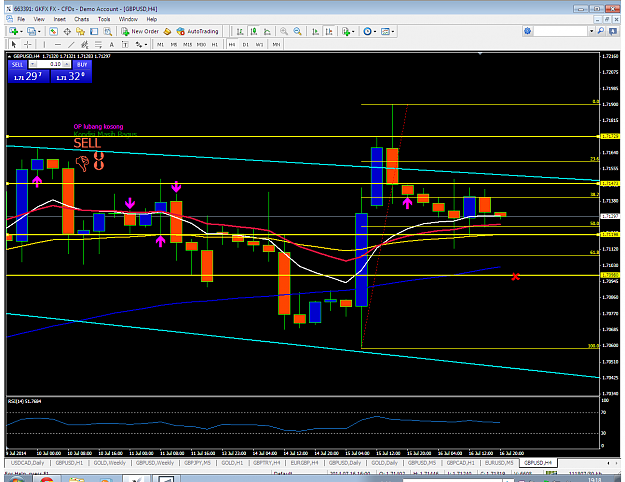Image resolution: width=625 pixels, height=482 pixels.
Task: Switch chart to bar chart icon
Action: (240, 31)
